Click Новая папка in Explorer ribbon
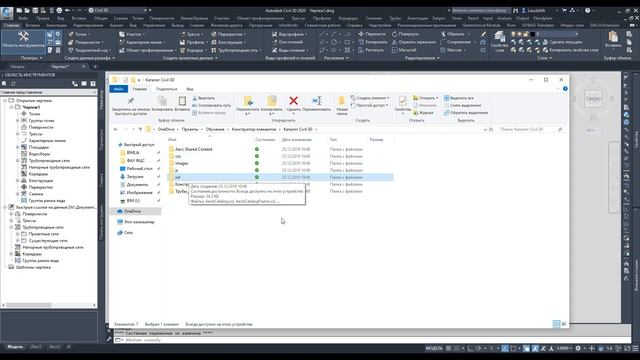This screenshot has height=360, width=640. [342, 105]
